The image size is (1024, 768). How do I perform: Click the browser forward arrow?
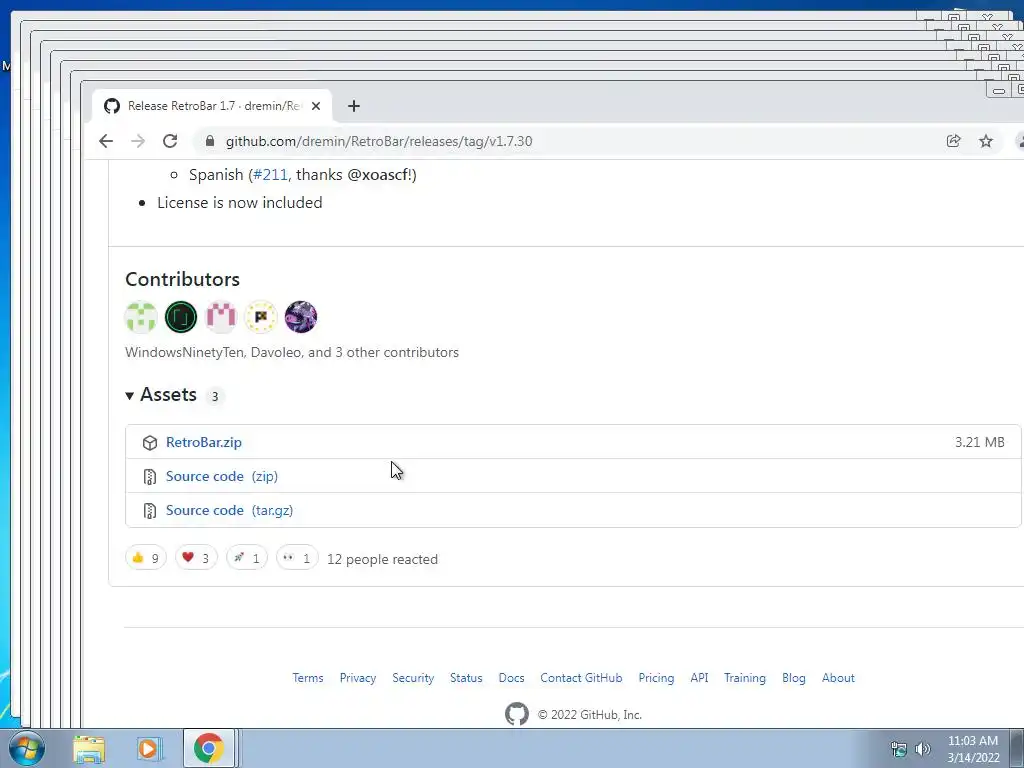tap(138, 141)
